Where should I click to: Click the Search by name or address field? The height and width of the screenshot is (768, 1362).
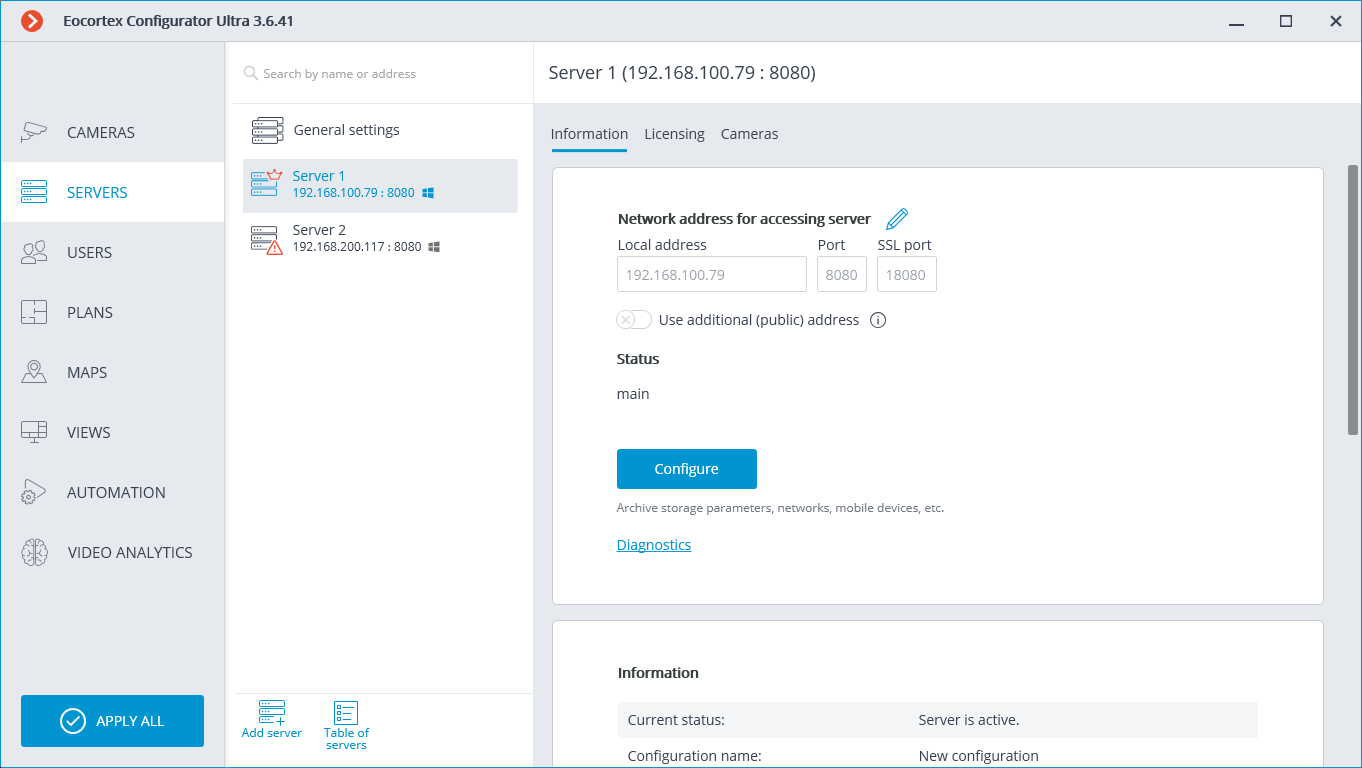tap(385, 73)
